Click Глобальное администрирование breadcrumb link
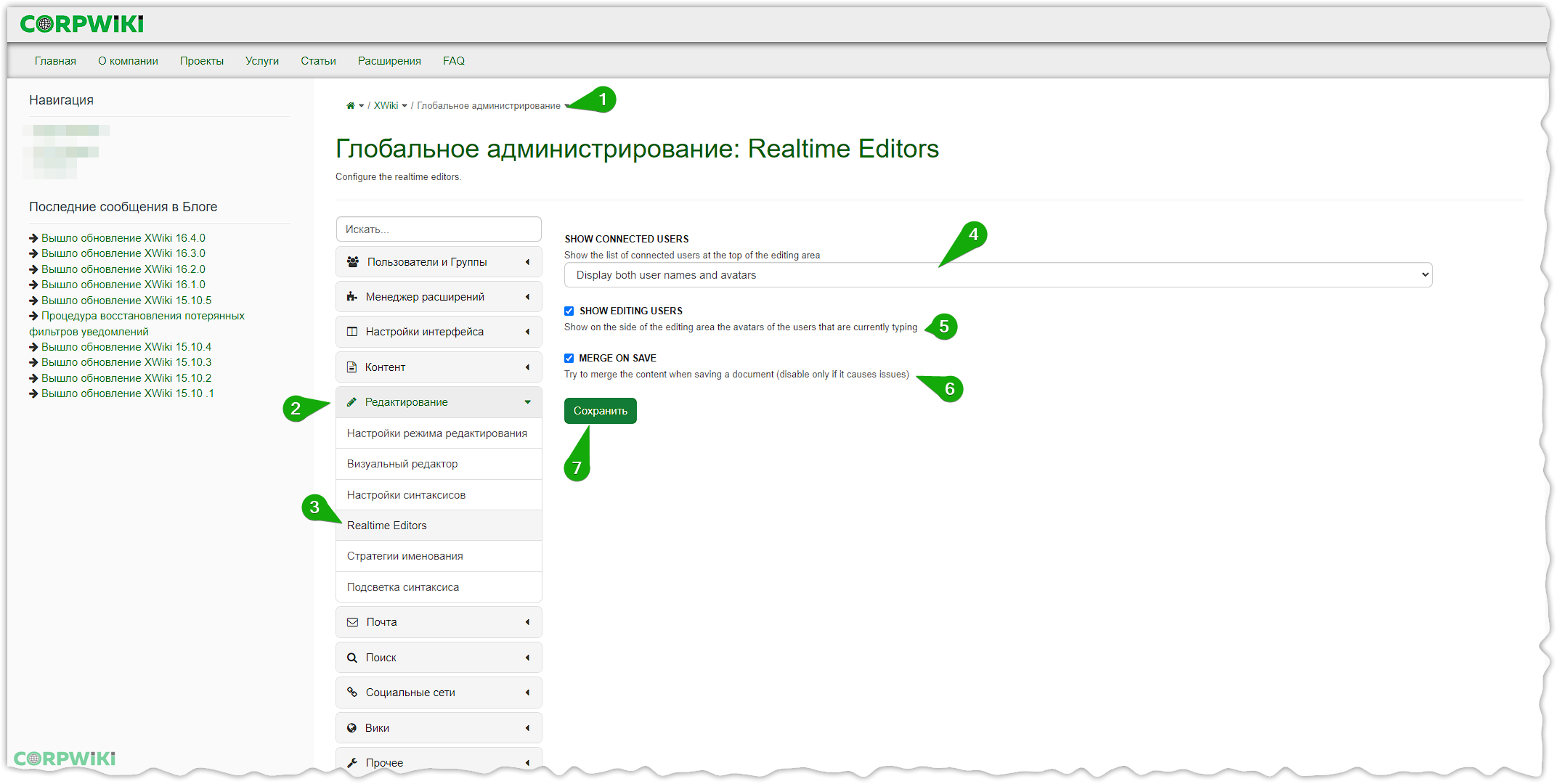 (489, 106)
